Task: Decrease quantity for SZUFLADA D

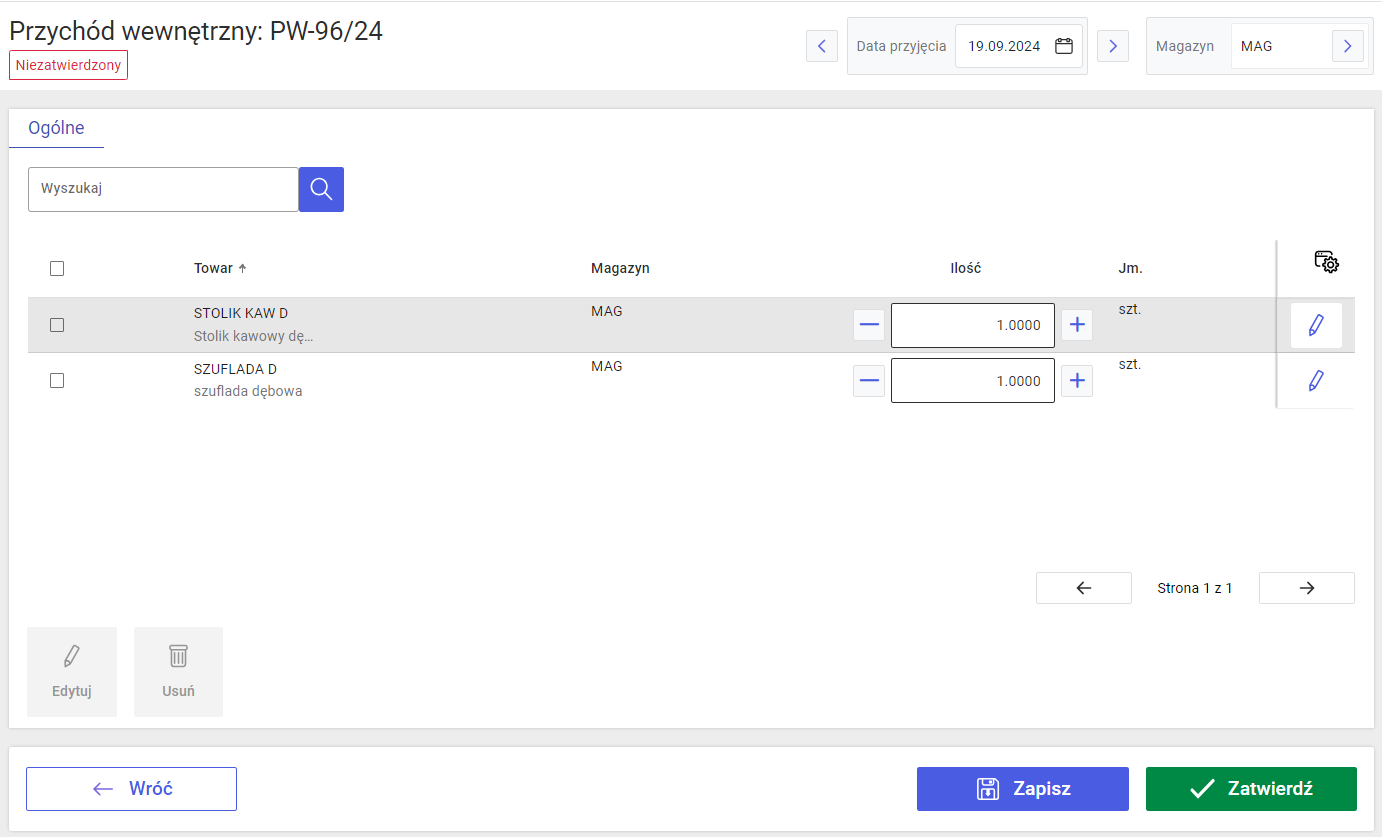Action: [869, 381]
